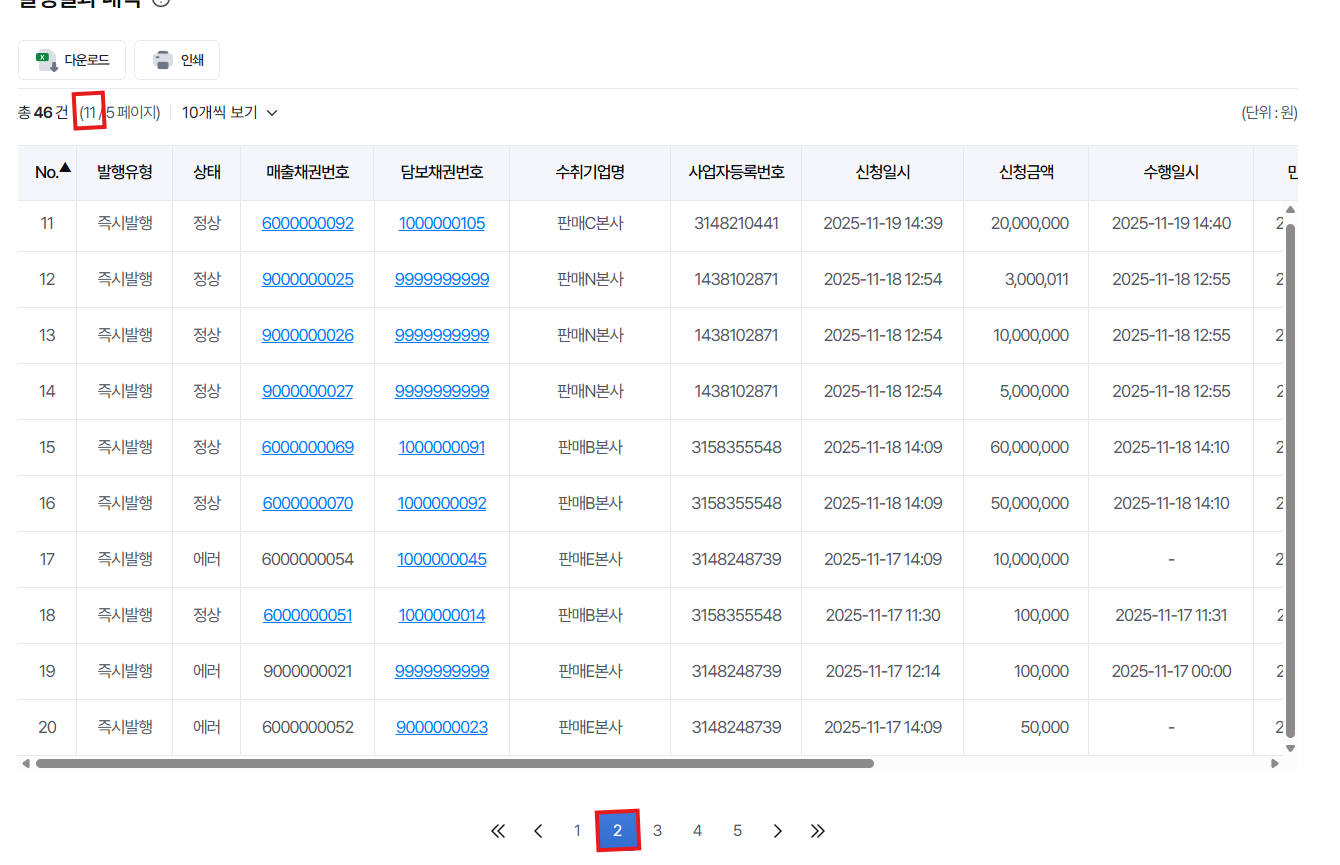Screen dimensions: 1340x865
Task: Open 담보채권번호 link 1000000014
Action: pyautogui.click(x=442, y=616)
